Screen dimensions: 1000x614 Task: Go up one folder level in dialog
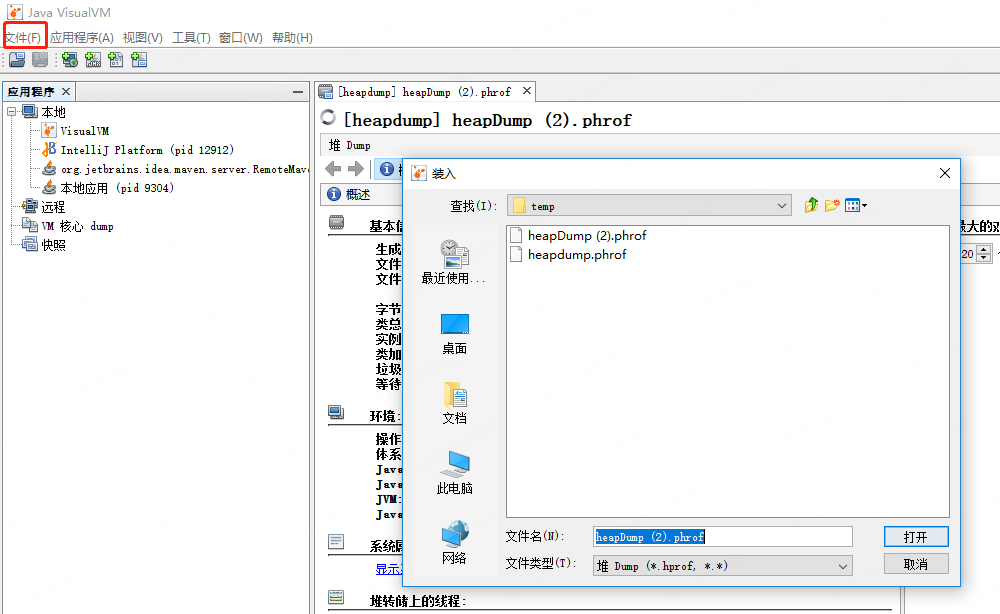(x=811, y=205)
